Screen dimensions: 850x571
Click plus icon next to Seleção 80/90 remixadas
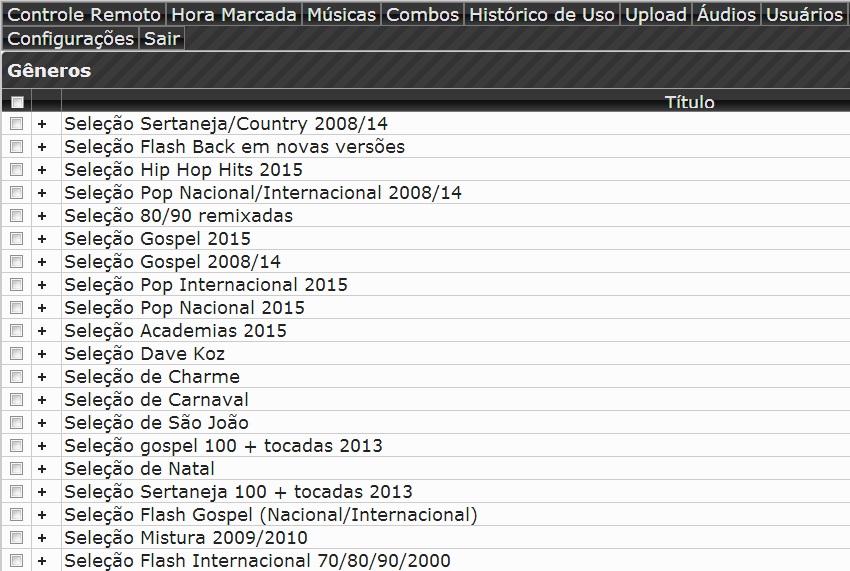pos(42,216)
